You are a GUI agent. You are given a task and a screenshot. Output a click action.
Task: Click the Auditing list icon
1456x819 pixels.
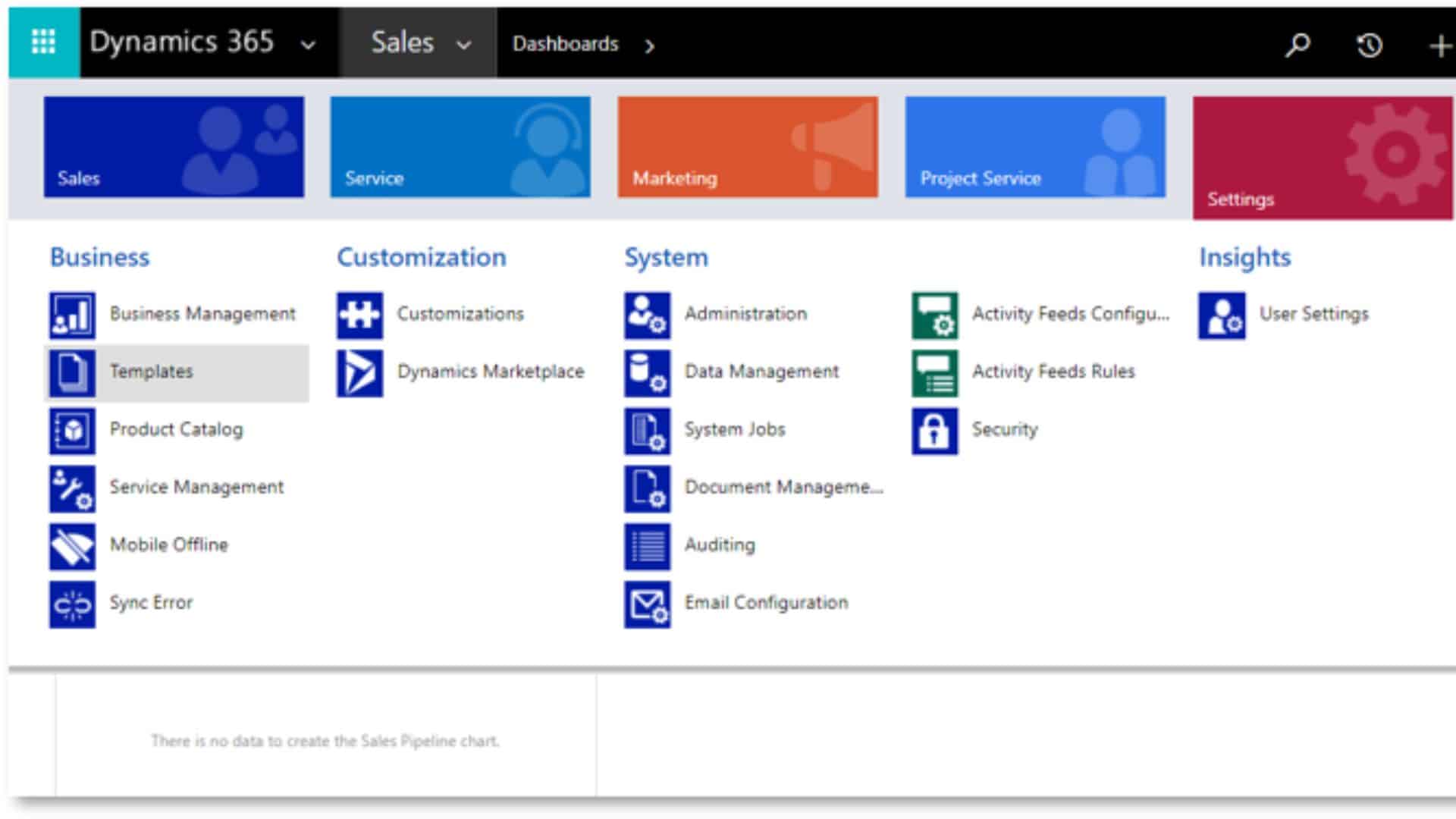(647, 545)
